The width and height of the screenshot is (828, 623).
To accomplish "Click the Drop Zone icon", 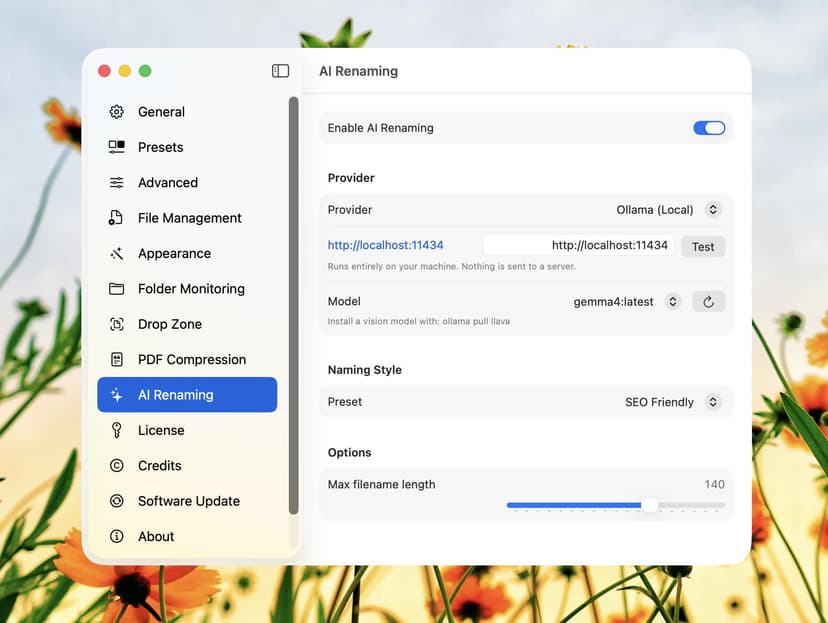I will [x=117, y=324].
